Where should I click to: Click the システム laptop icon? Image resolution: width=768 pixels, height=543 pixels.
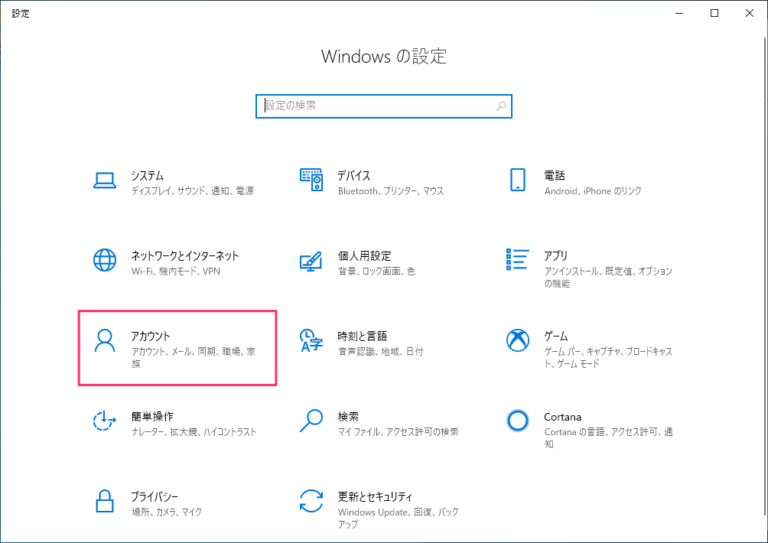(105, 180)
